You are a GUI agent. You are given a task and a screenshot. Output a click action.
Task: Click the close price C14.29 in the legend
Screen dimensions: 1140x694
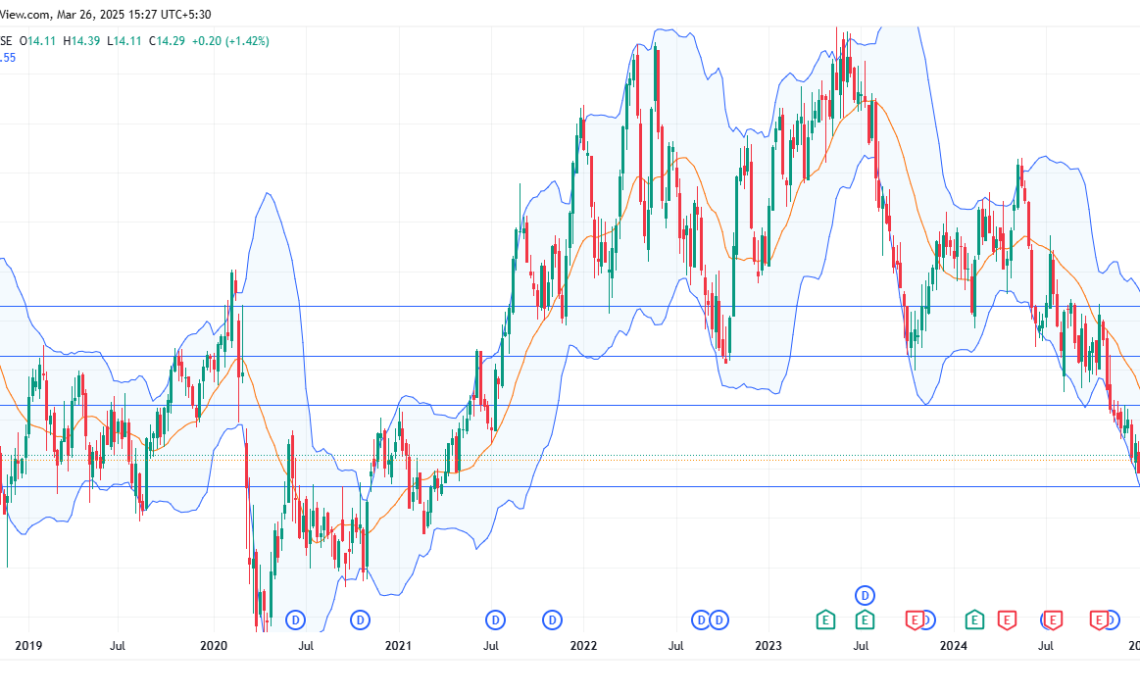(170, 41)
